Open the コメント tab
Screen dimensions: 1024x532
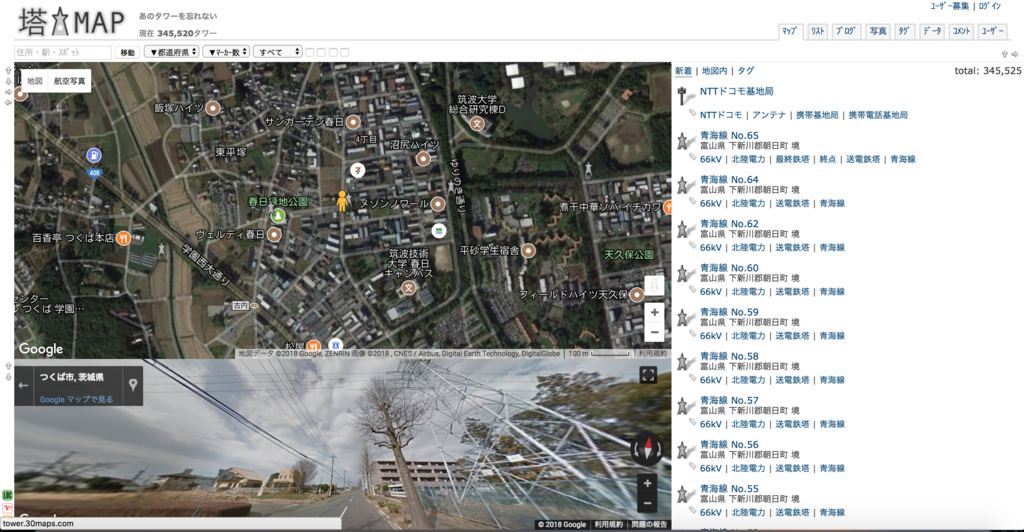coord(961,31)
